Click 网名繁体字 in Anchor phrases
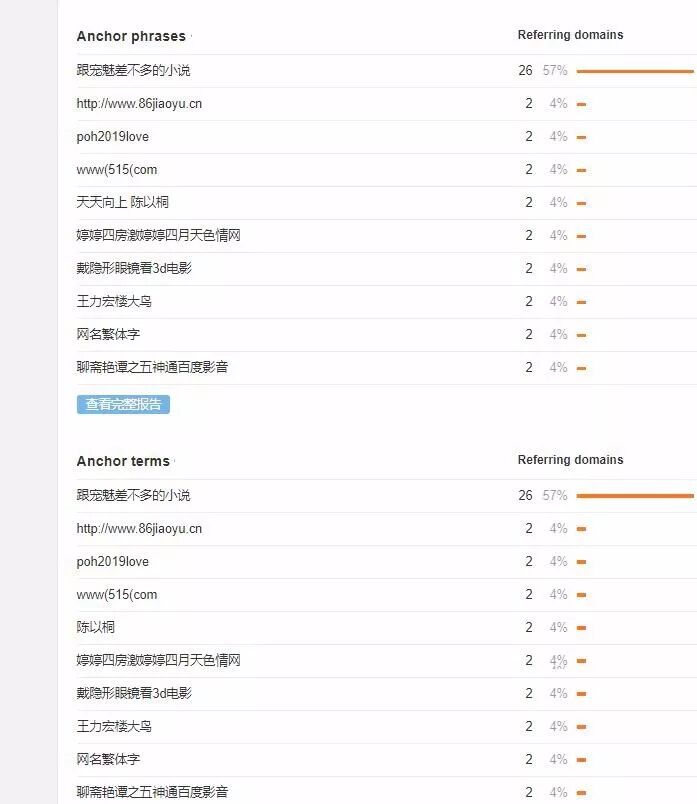Image resolution: width=697 pixels, height=804 pixels. pyautogui.click(x=108, y=334)
